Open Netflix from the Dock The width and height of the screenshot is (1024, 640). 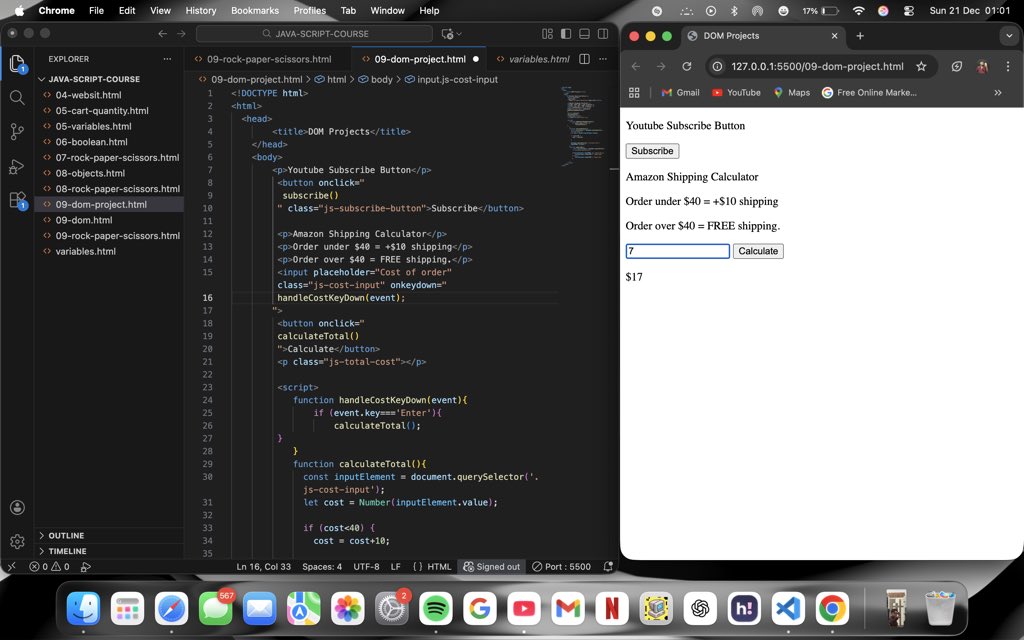pos(611,609)
